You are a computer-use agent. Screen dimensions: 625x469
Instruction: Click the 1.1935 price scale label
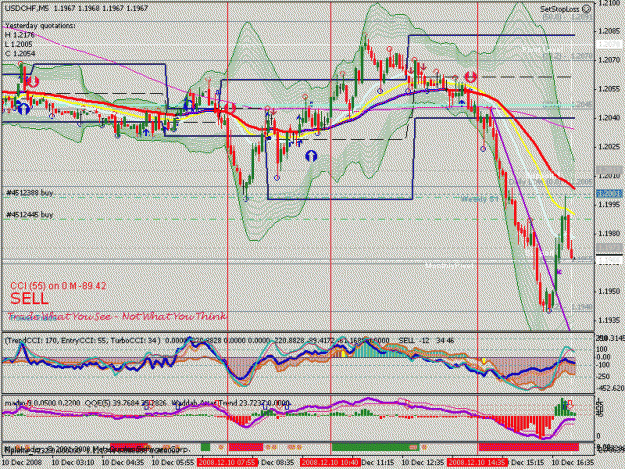(610, 320)
